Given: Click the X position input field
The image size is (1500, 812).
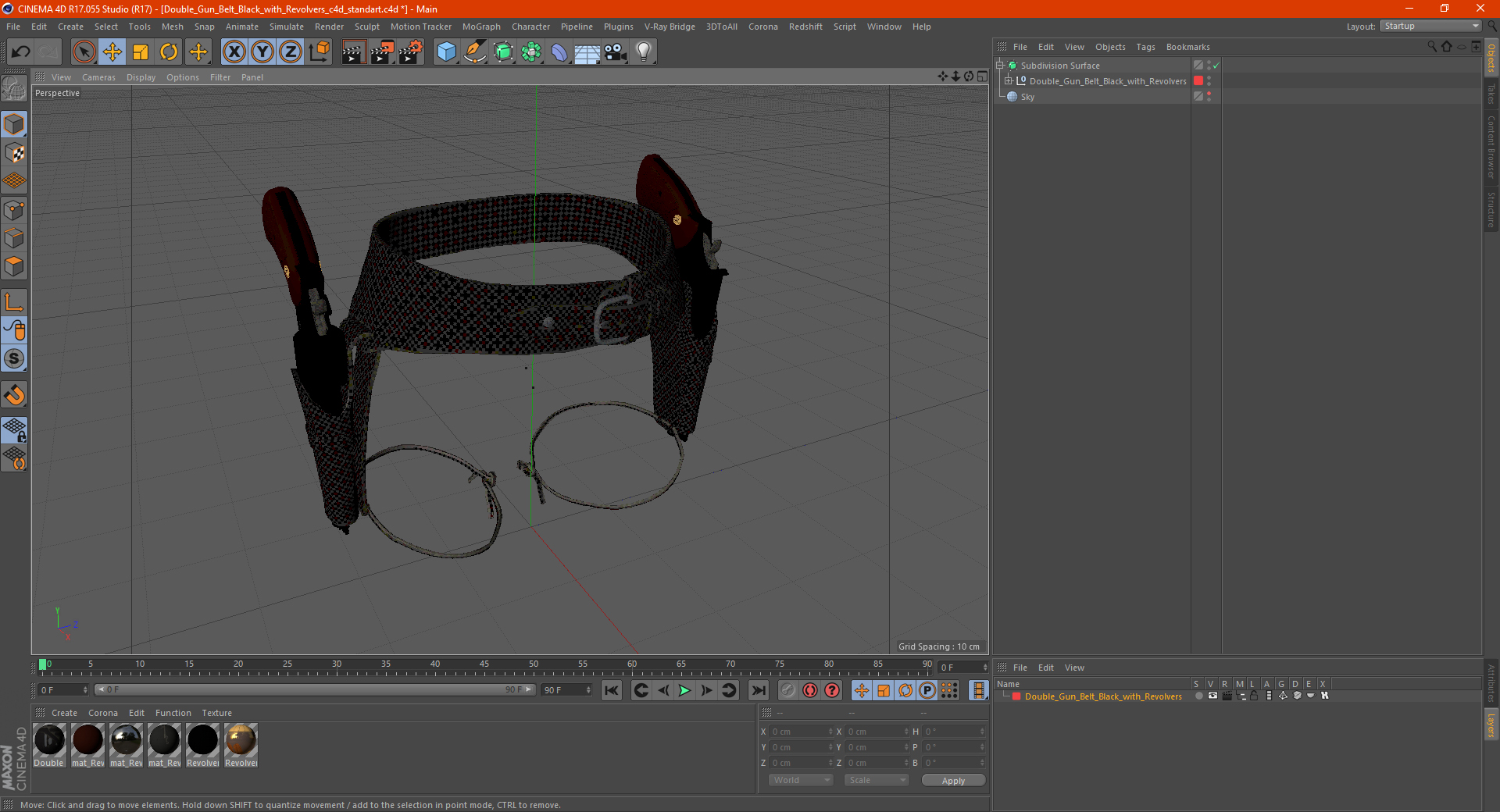Looking at the screenshot, I should pos(802,732).
